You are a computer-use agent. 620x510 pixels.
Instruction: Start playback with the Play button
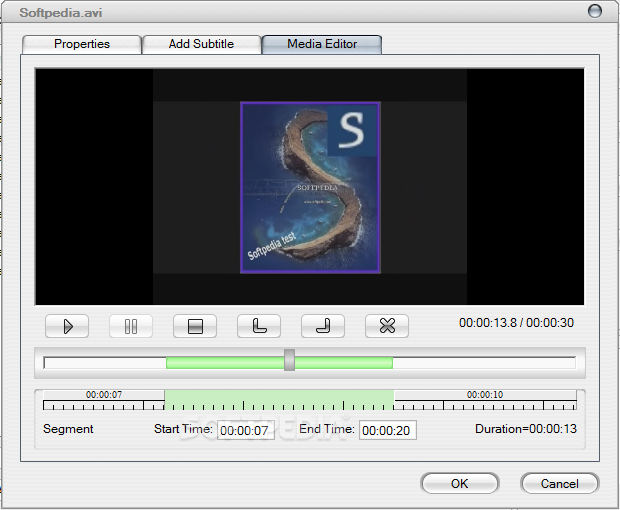pos(67,326)
